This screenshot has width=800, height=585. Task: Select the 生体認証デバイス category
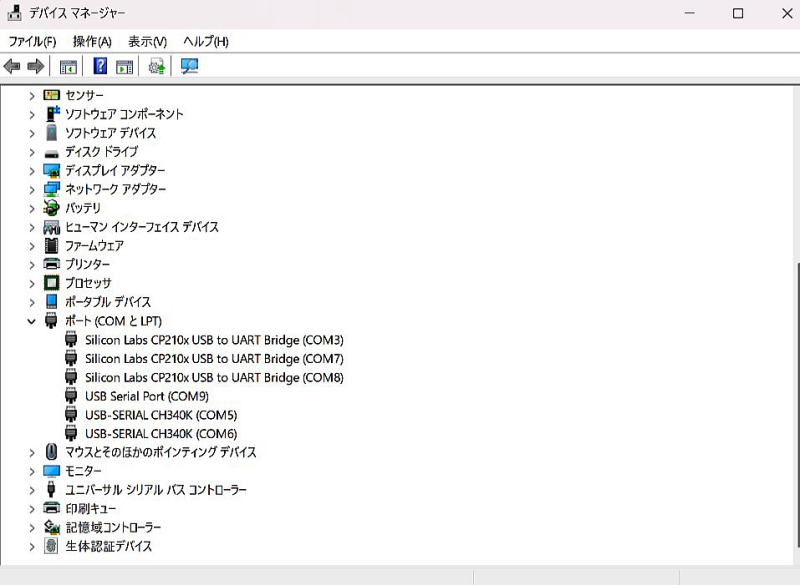[x=108, y=546]
